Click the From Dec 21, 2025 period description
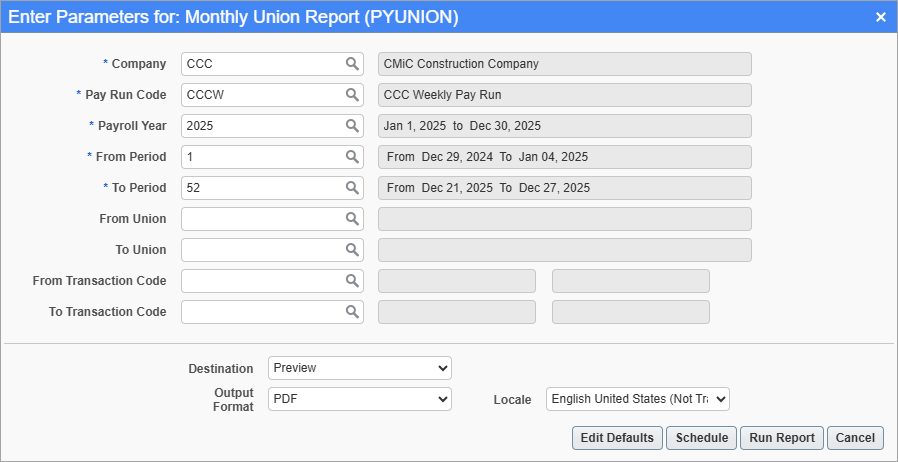This screenshot has height=462, width=898. click(x=565, y=188)
